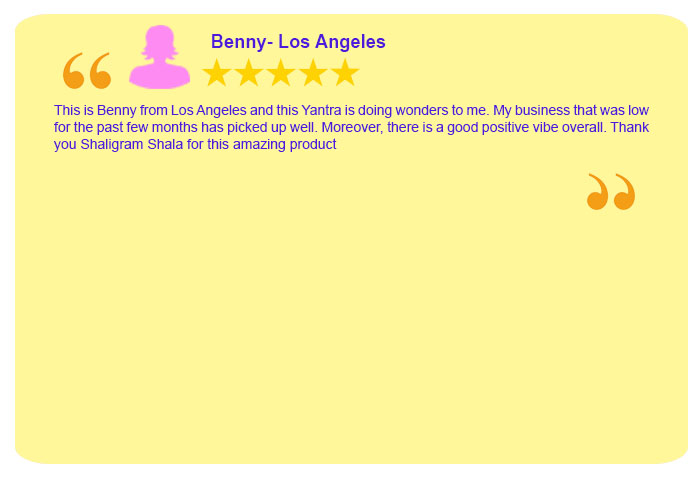The width and height of the screenshot is (700, 477).
Task: Click the second gold rating star
Action: (x=249, y=72)
